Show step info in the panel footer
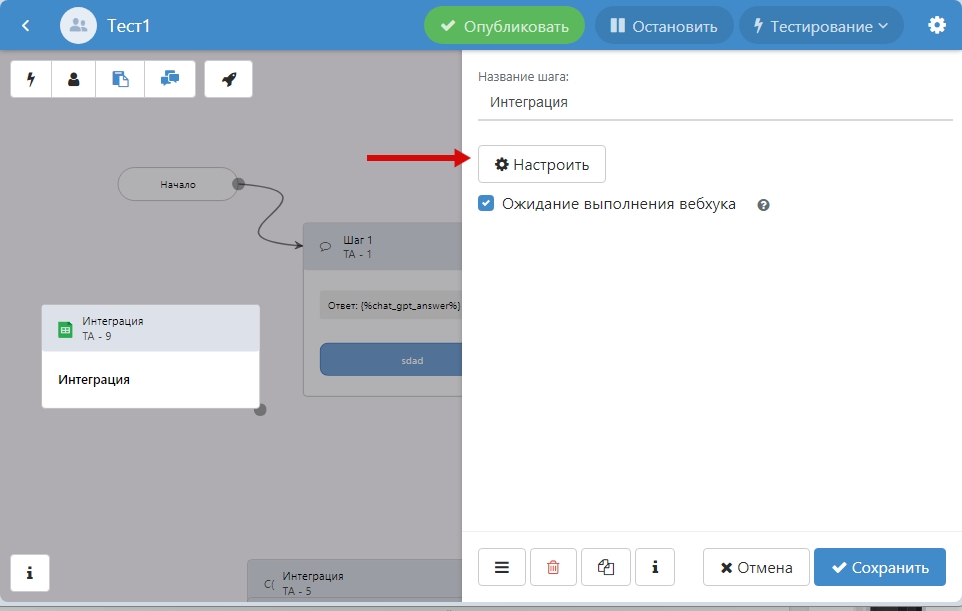962x611 pixels. (x=655, y=567)
